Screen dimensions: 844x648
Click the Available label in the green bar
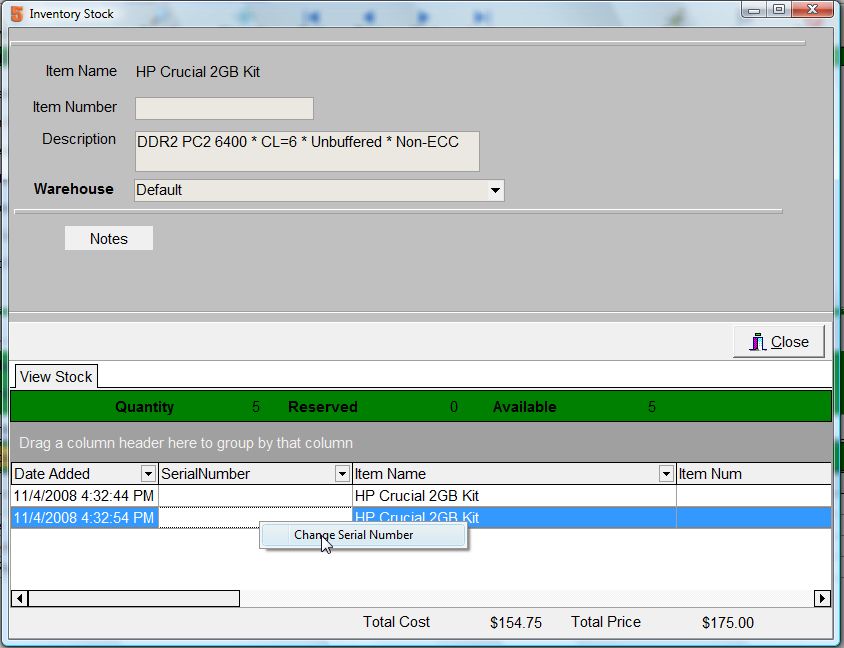point(524,407)
